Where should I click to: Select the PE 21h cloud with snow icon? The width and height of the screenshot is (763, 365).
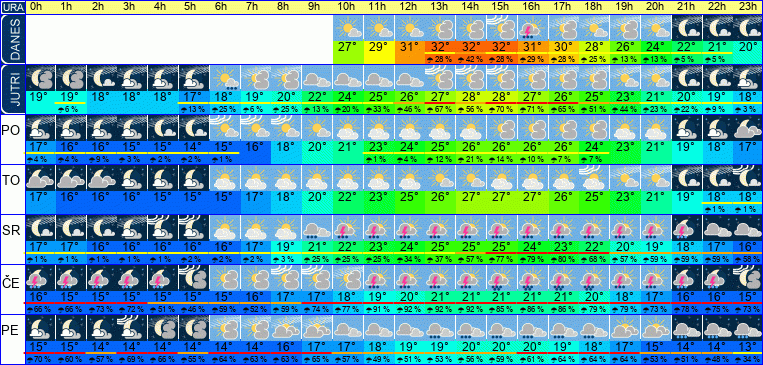pyautogui.click(x=686, y=328)
